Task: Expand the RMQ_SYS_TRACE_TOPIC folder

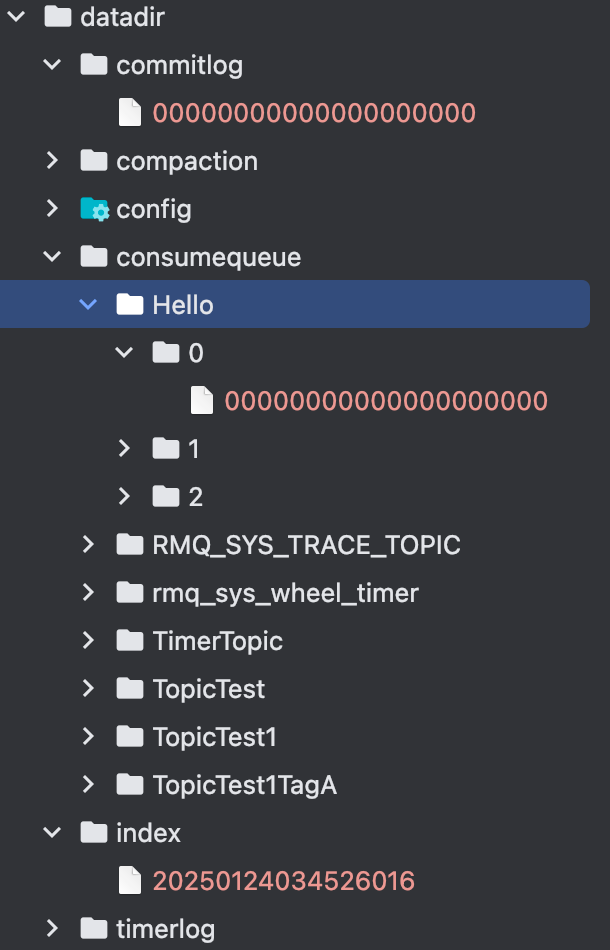Action: [89, 545]
